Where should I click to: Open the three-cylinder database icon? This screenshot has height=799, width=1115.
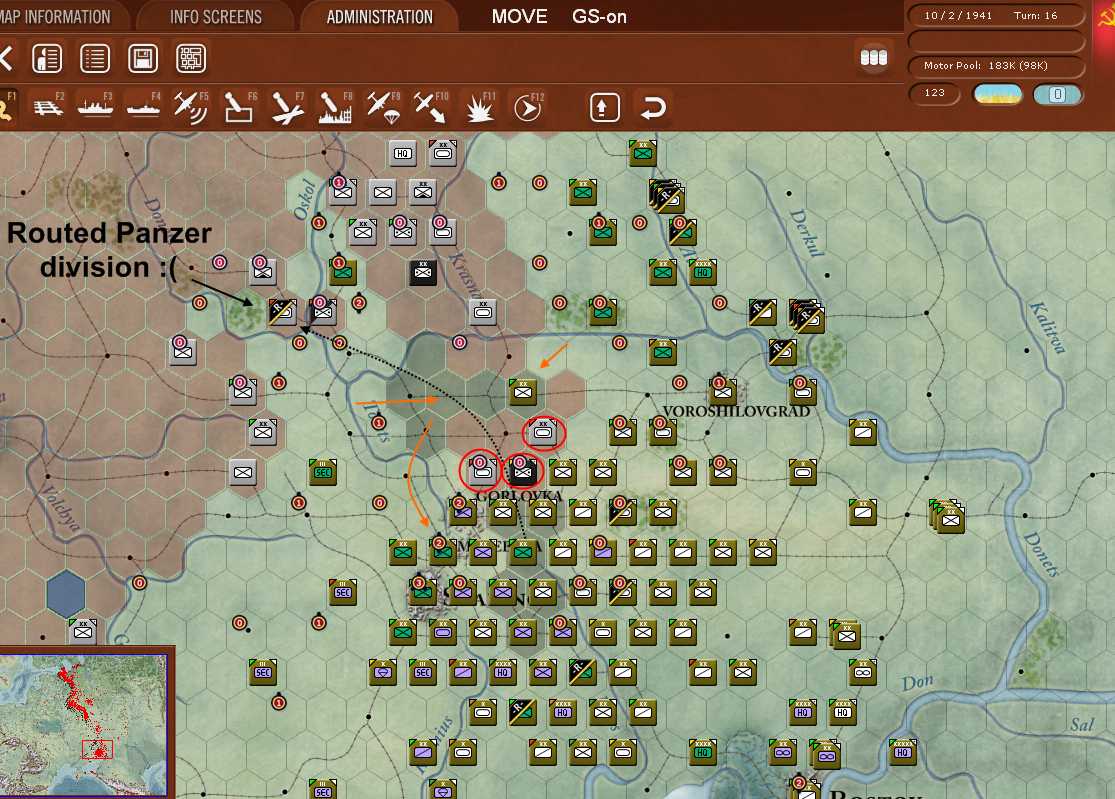pyautogui.click(x=874, y=58)
